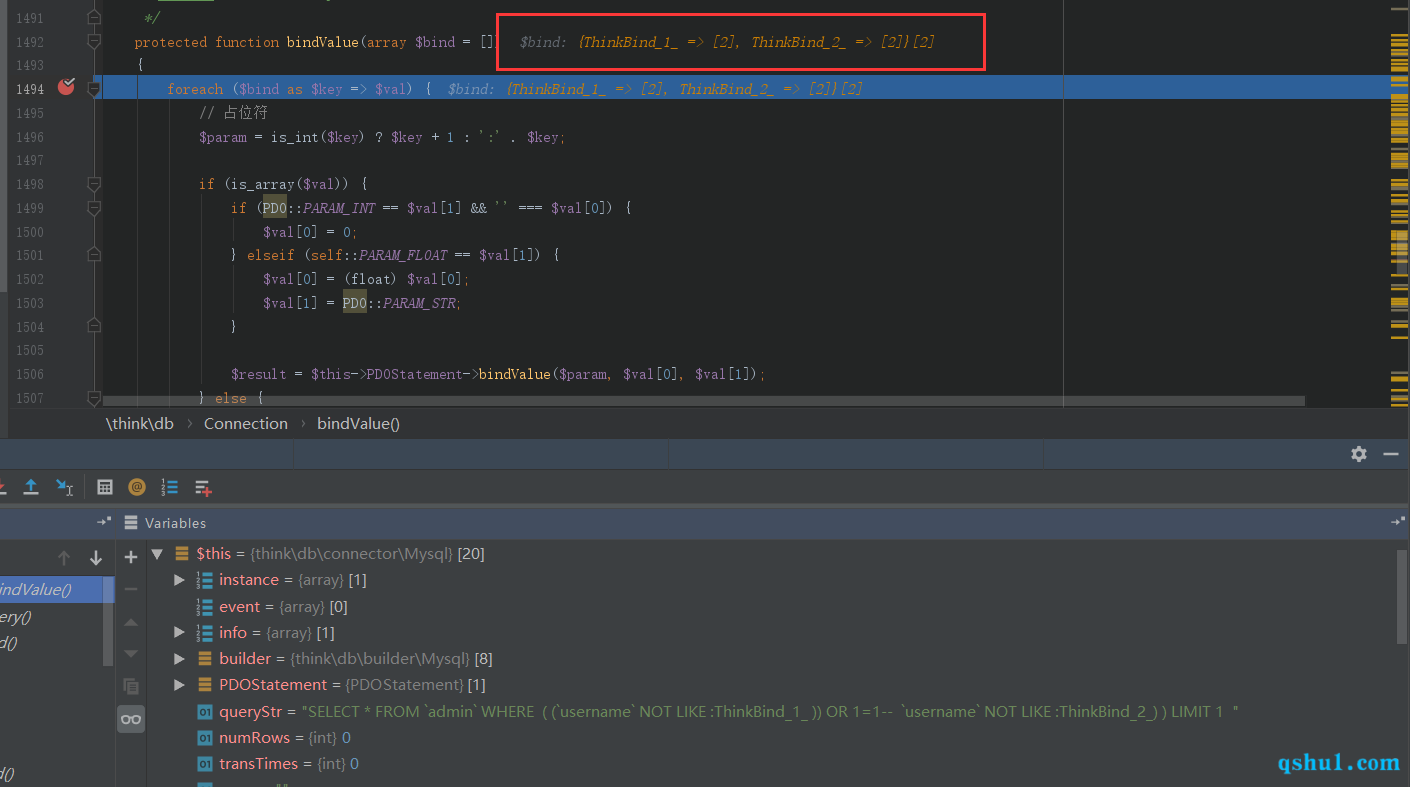Viewport: 1410px width, 787px height.
Task: Click the $this object icon
Action: [x=182, y=553]
